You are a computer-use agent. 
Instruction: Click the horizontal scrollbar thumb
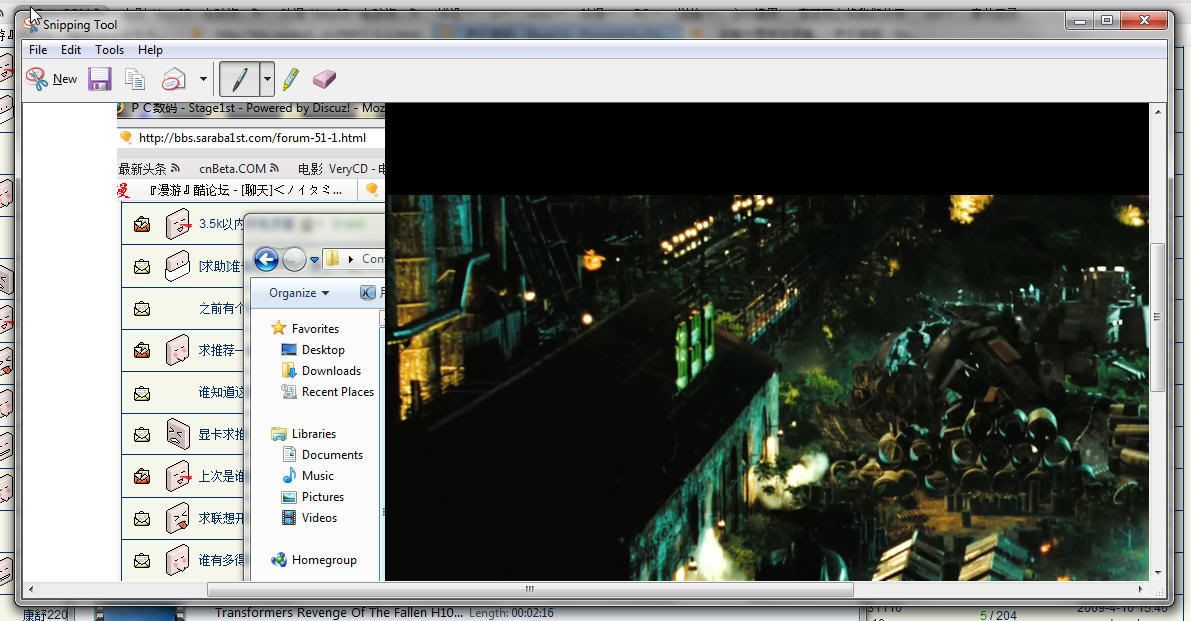[x=530, y=589]
